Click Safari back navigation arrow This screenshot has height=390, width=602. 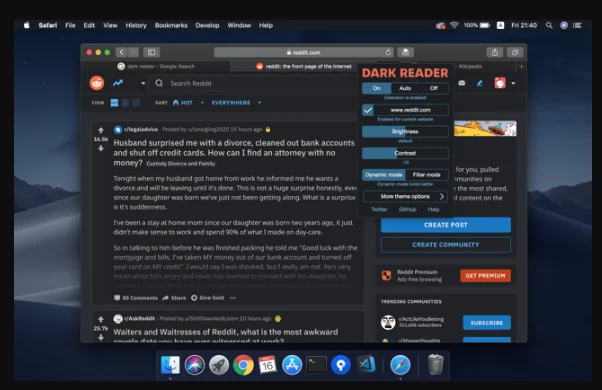click(x=121, y=52)
